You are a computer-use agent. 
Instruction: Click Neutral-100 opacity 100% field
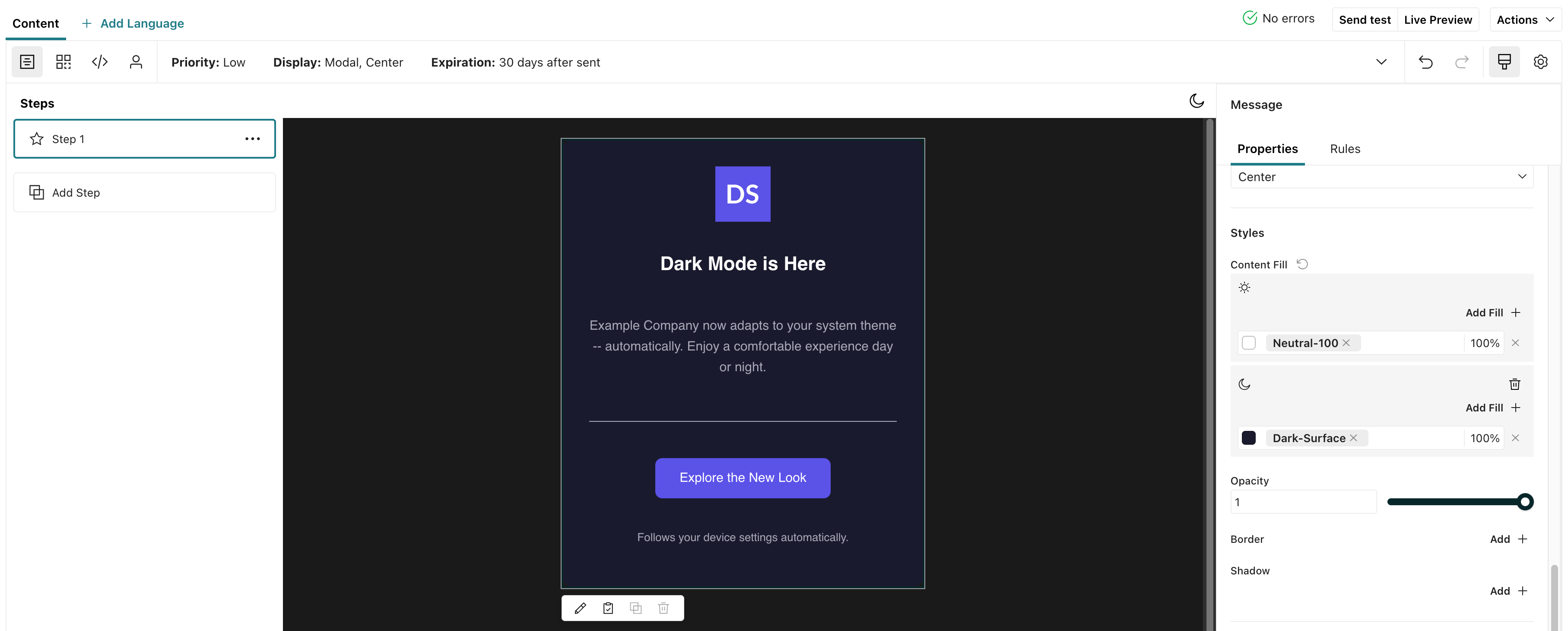[x=1484, y=343]
